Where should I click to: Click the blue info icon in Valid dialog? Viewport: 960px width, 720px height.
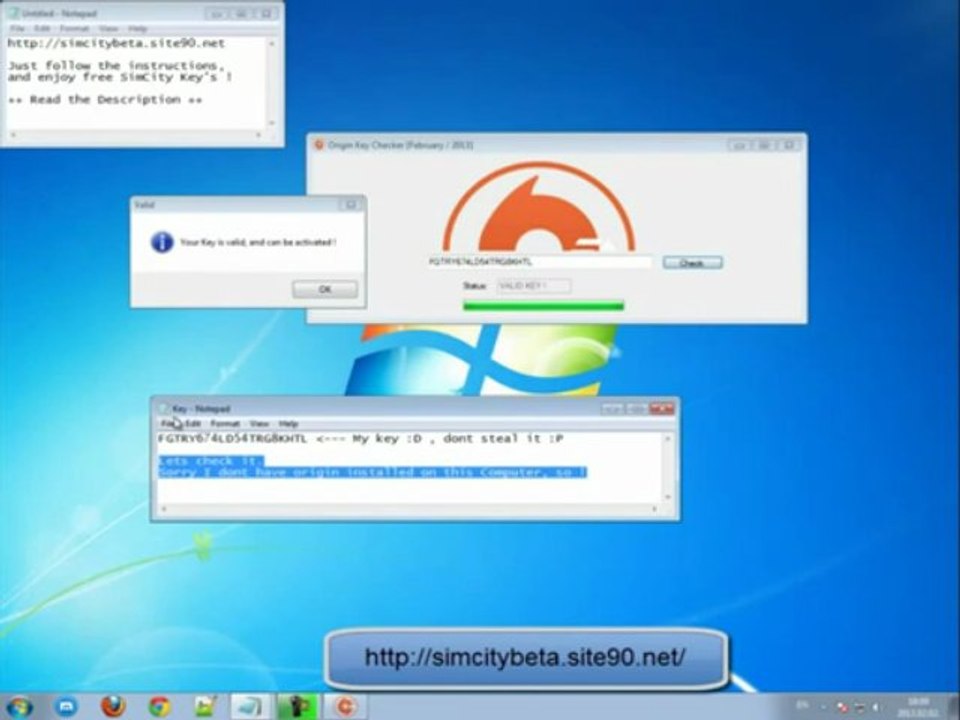click(x=162, y=242)
